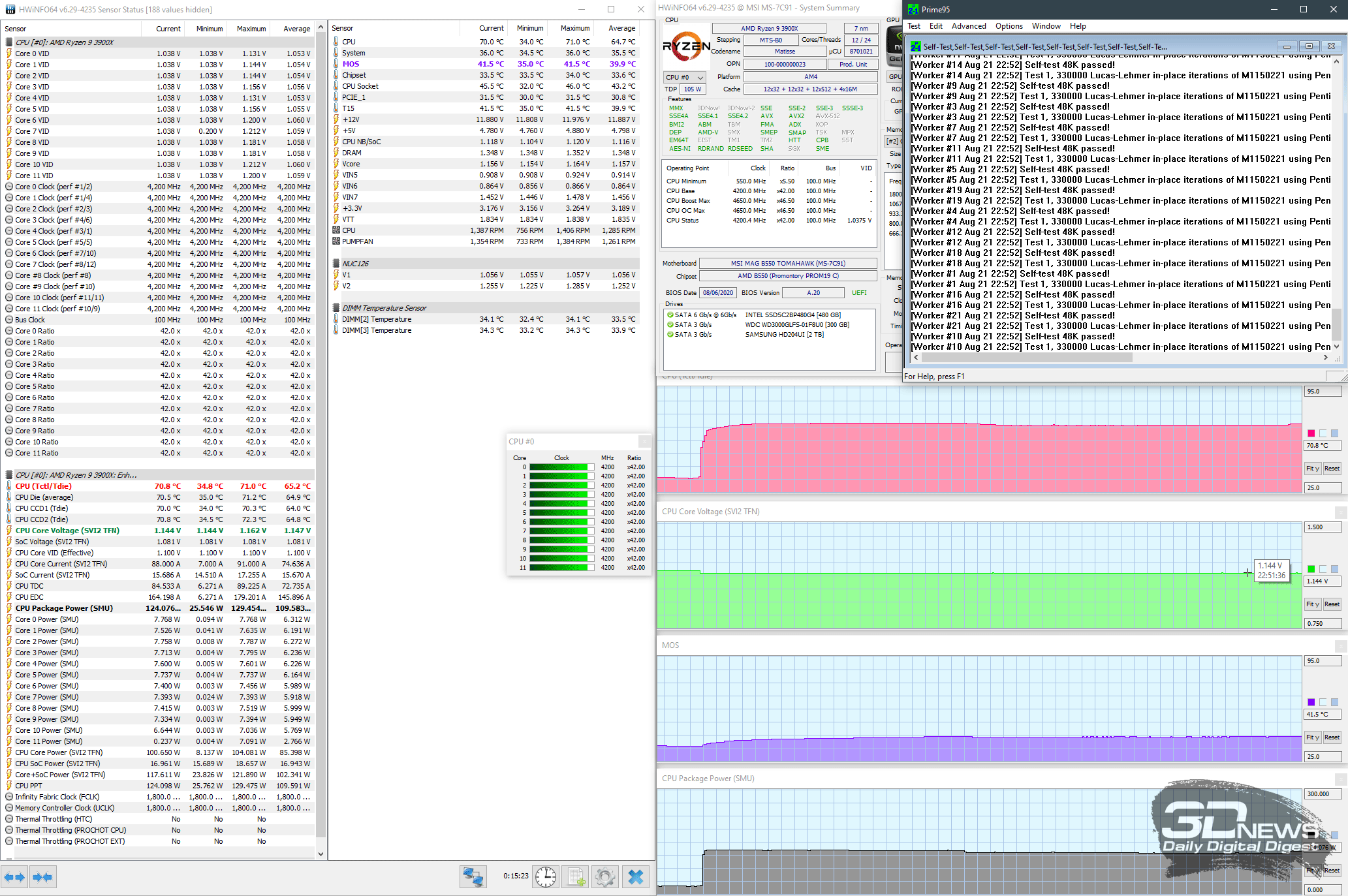Collapse the CPU [#0] AMD Ryzen 9 3900X group
The image size is (1348, 896).
pyautogui.click(x=9, y=42)
